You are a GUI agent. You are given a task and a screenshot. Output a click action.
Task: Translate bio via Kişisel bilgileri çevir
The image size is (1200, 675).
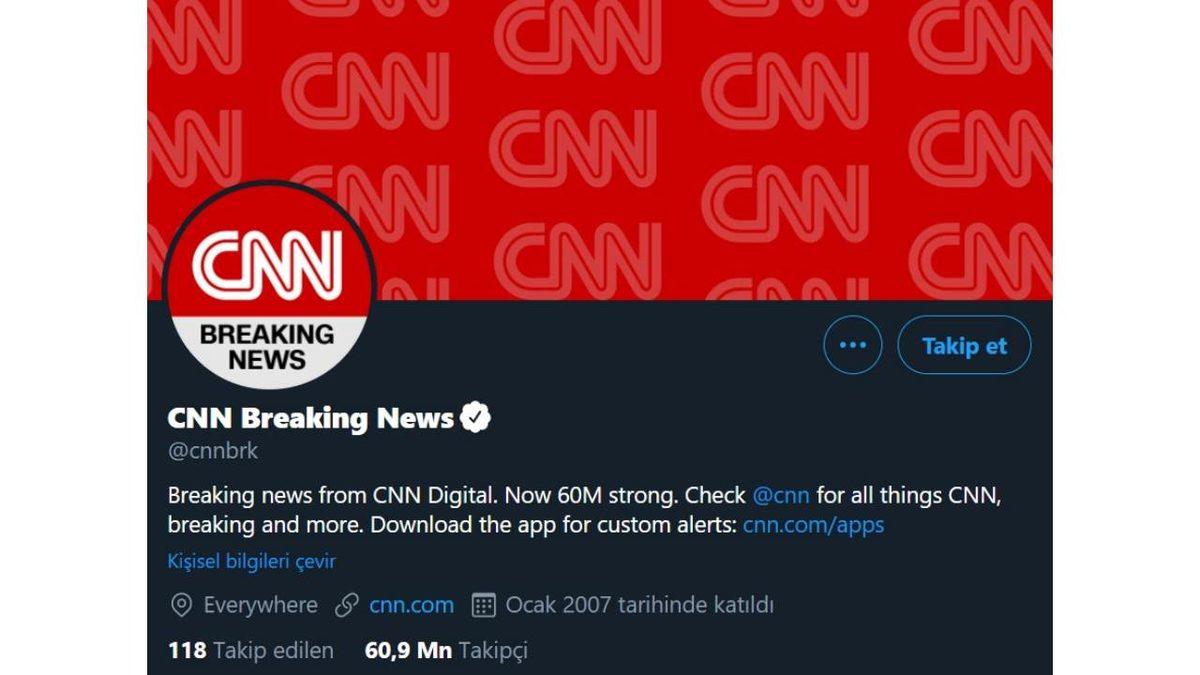(253, 561)
